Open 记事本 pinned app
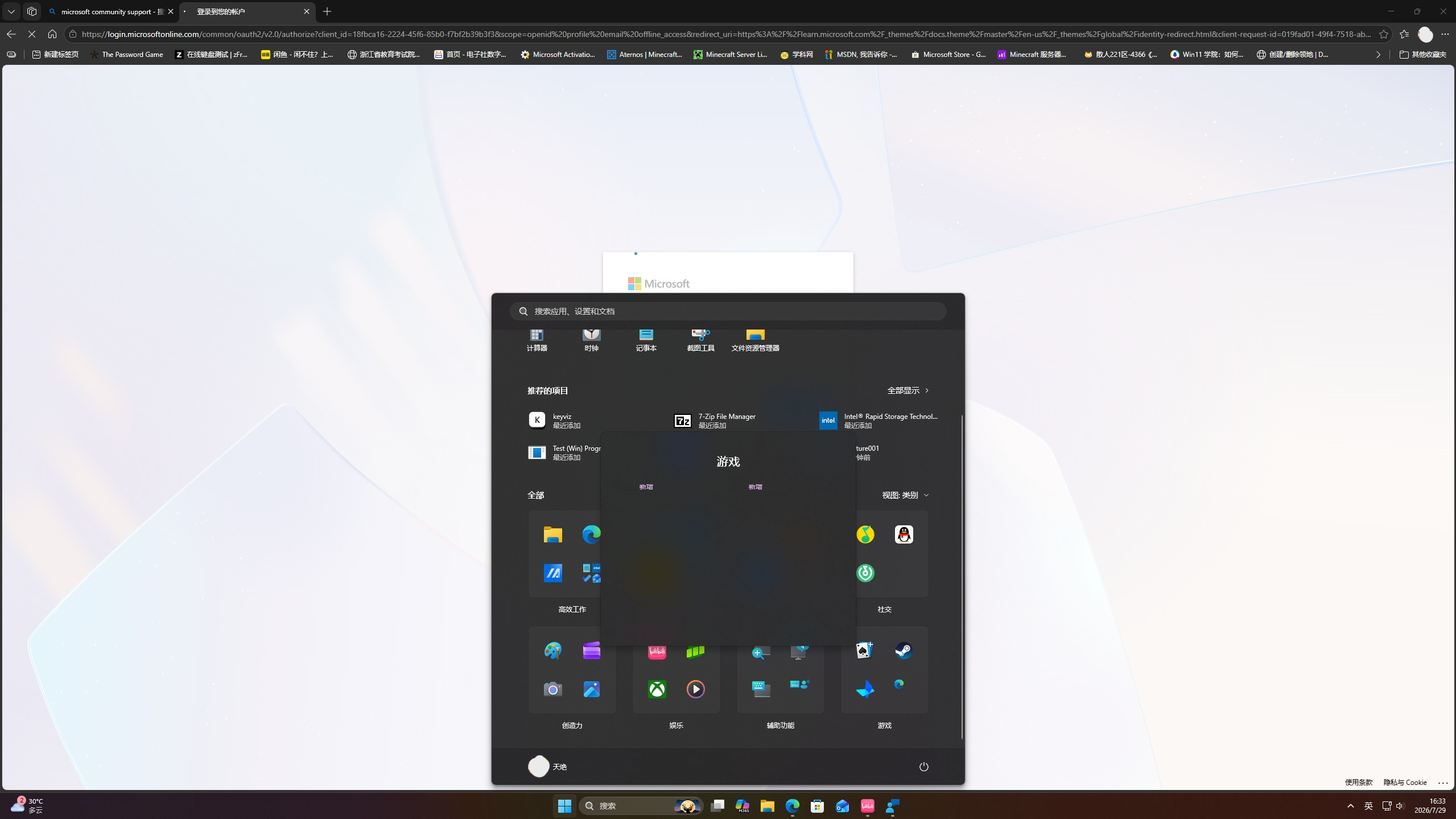The width and height of the screenshot is (1456, 819). 646,340
